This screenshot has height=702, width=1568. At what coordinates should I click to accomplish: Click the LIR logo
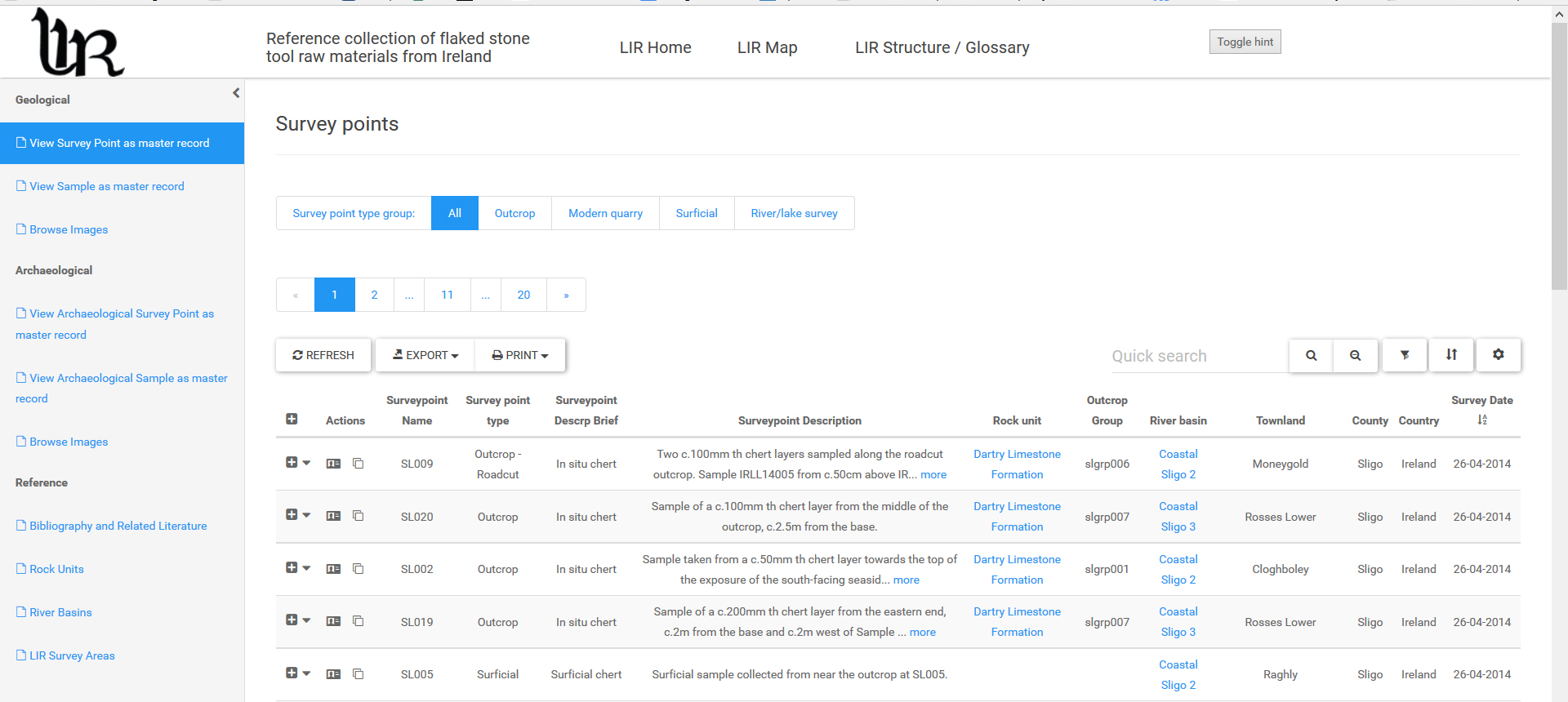78,42
